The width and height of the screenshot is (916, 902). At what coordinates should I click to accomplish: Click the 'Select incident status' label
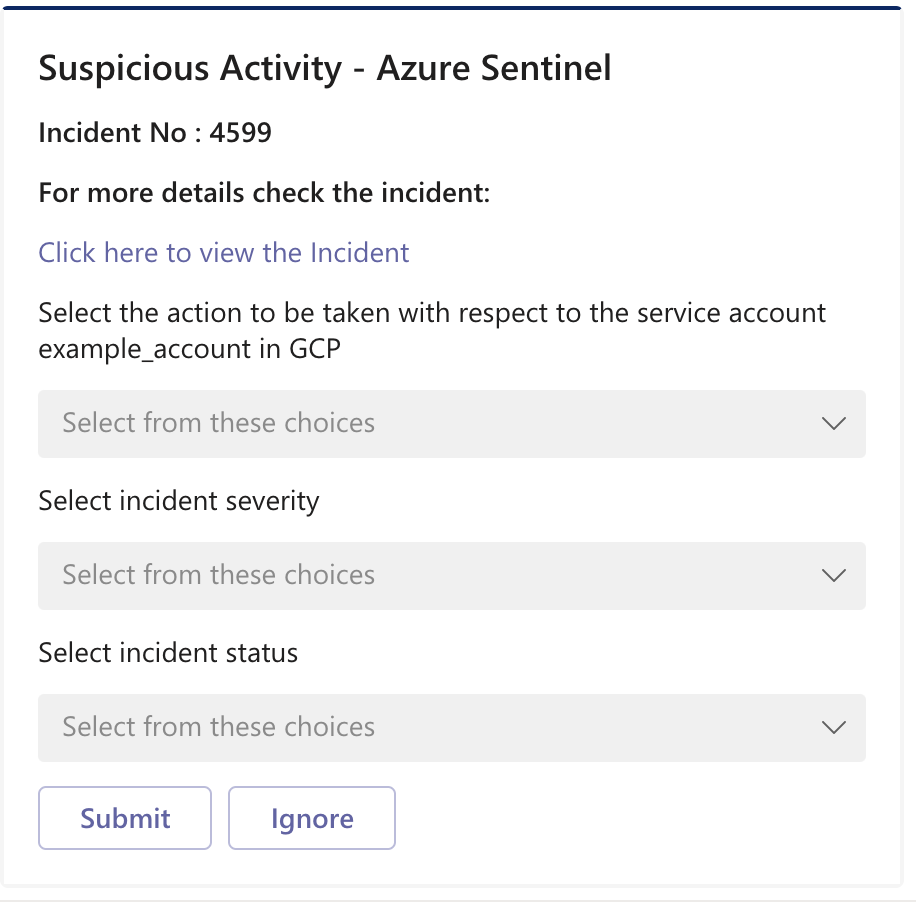(168, 653)
